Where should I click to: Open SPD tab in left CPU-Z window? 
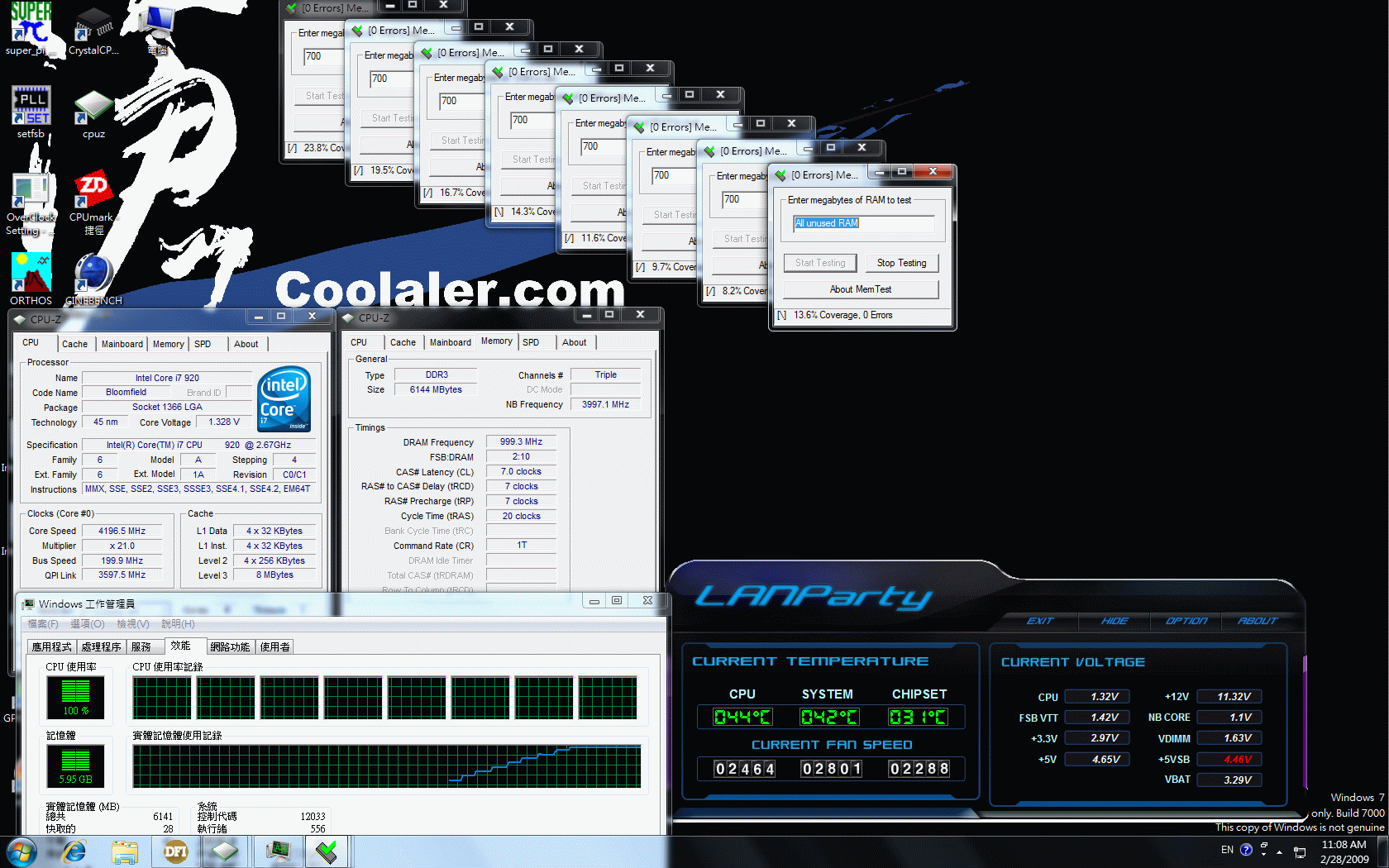point(203,344)
